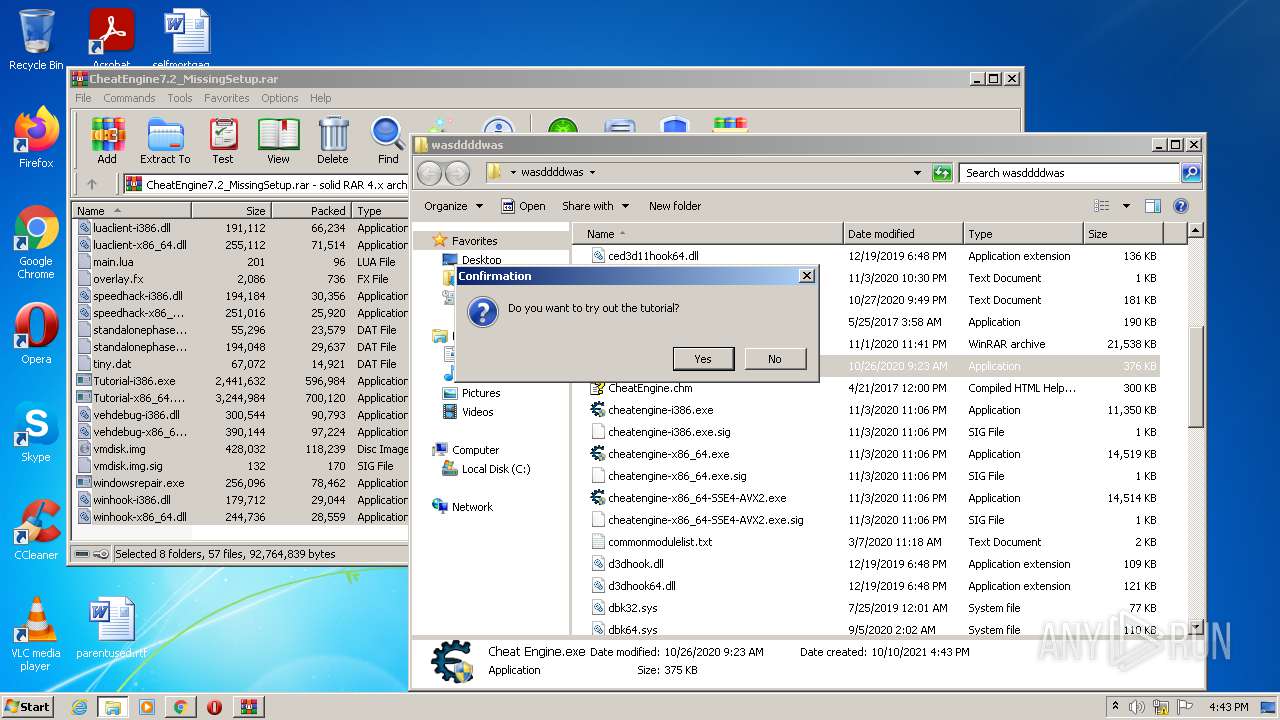
Task: Toggle the Explorer preview pane icon
Action: pyautogui.click(x=1152, y=206)
